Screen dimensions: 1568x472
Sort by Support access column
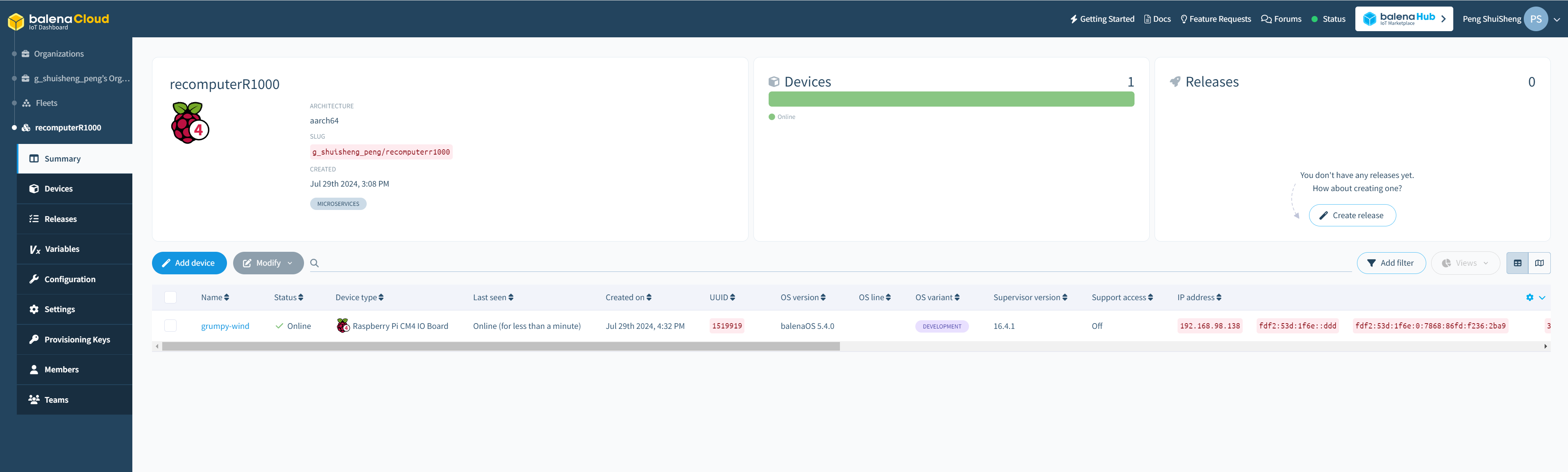1122,298
